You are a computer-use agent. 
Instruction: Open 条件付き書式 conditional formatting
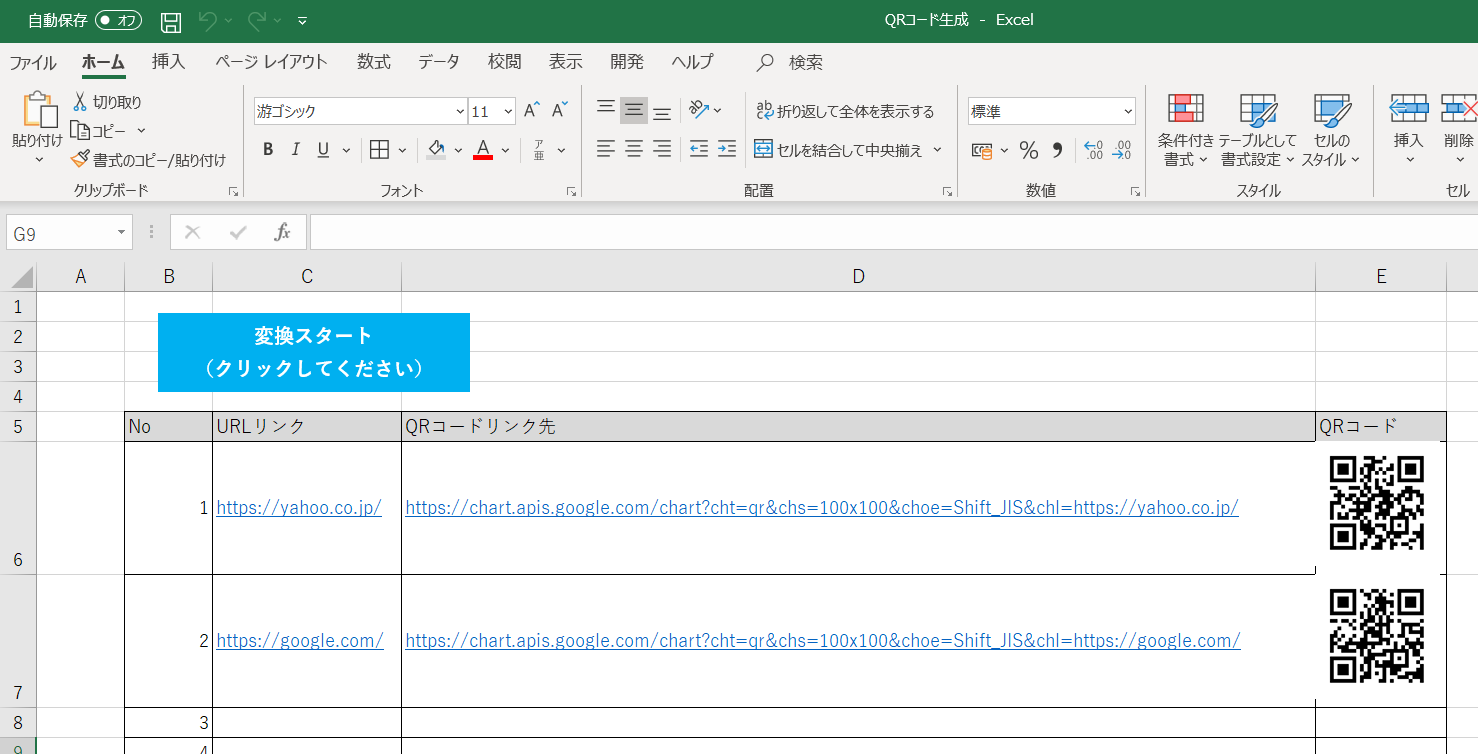[x=1186, y=130]
